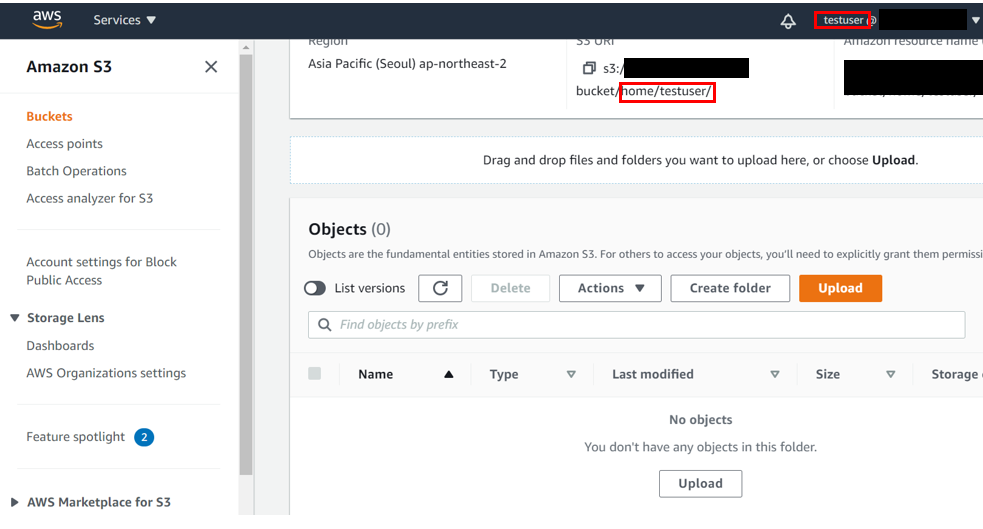Open testuser account menu
This screenshot has width=983, height=529.
point(843,20)
